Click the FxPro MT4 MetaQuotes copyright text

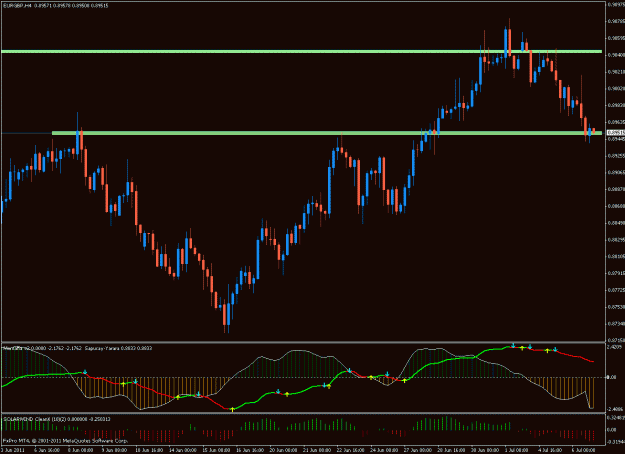[65, 441]
